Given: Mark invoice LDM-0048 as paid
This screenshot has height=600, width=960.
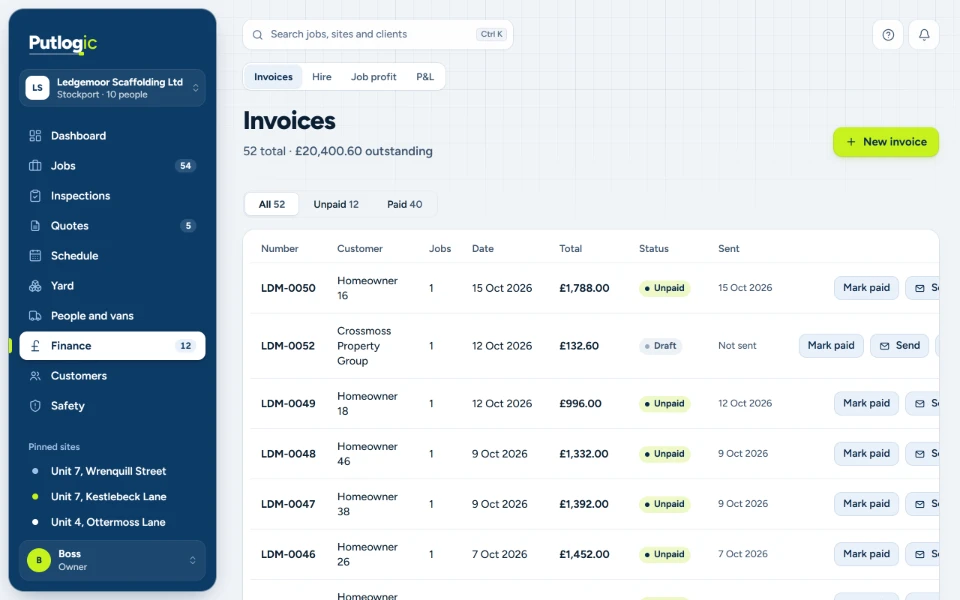Looking at the screenshot, I should [866, 454].
